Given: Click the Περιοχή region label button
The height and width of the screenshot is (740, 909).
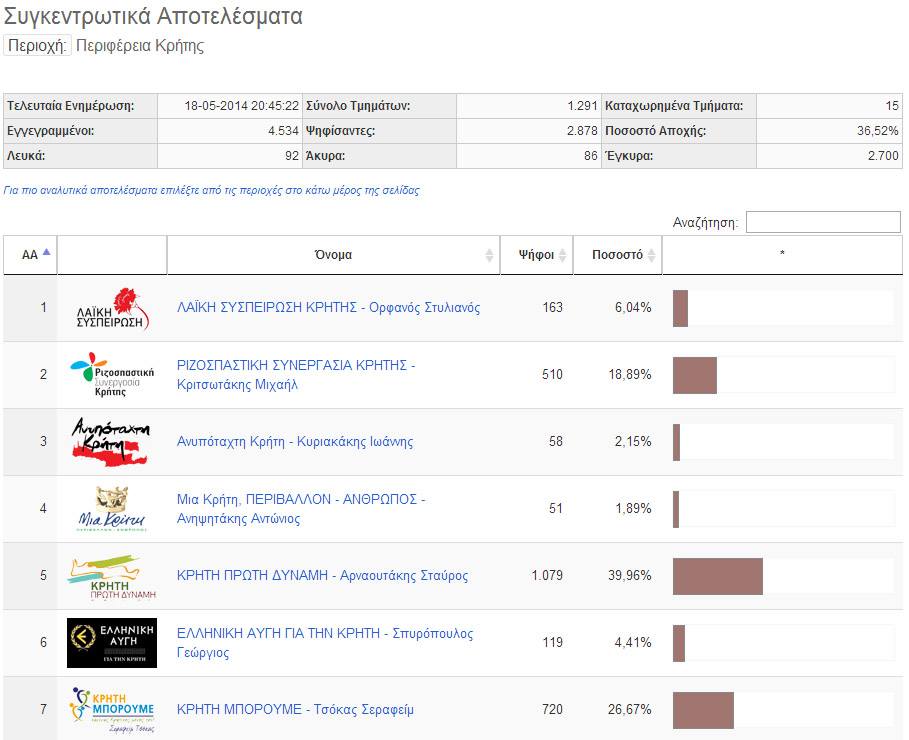Looking at the screenshot, I should point(38,46).
